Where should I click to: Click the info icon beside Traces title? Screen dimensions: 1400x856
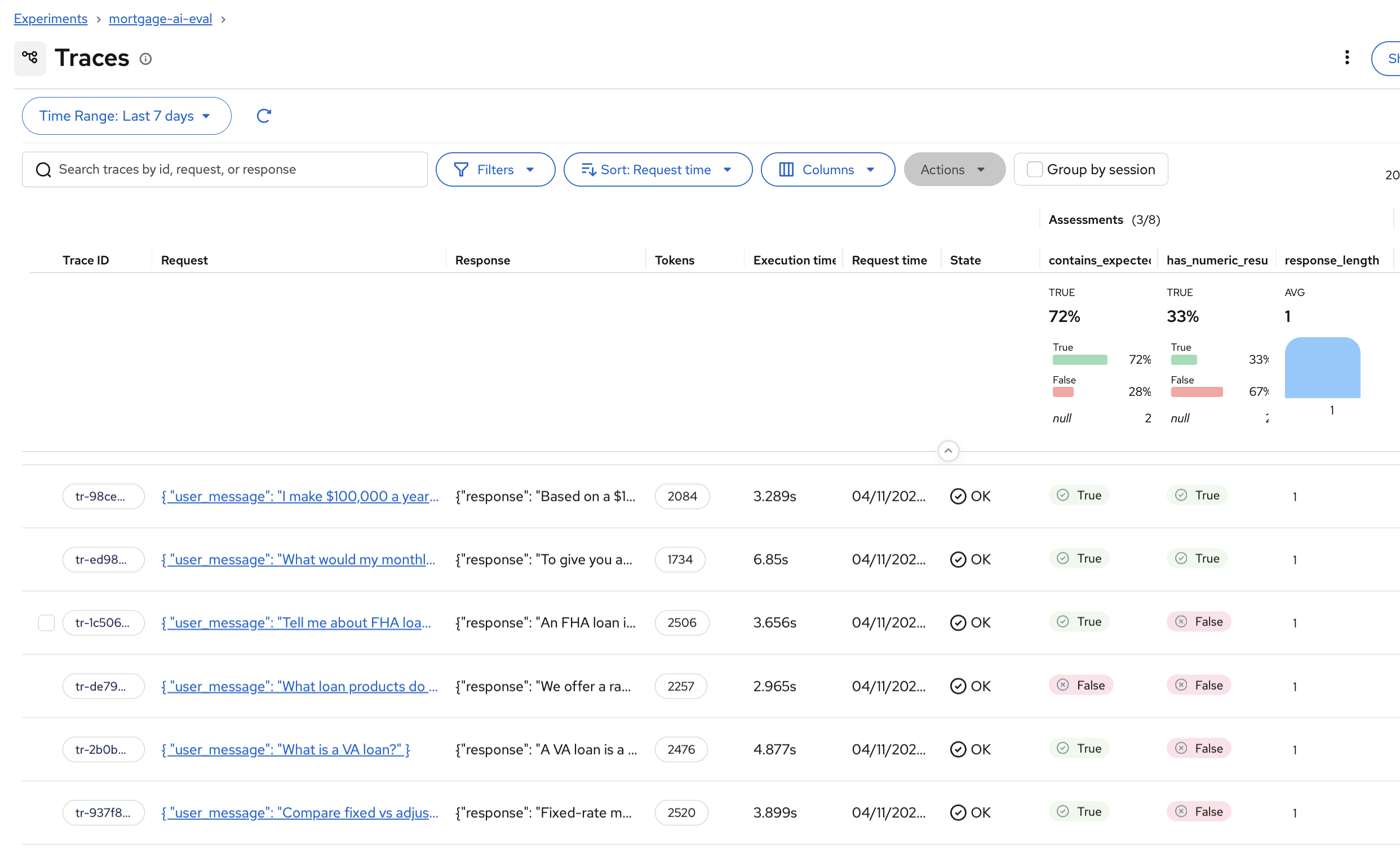click(145, 59)
